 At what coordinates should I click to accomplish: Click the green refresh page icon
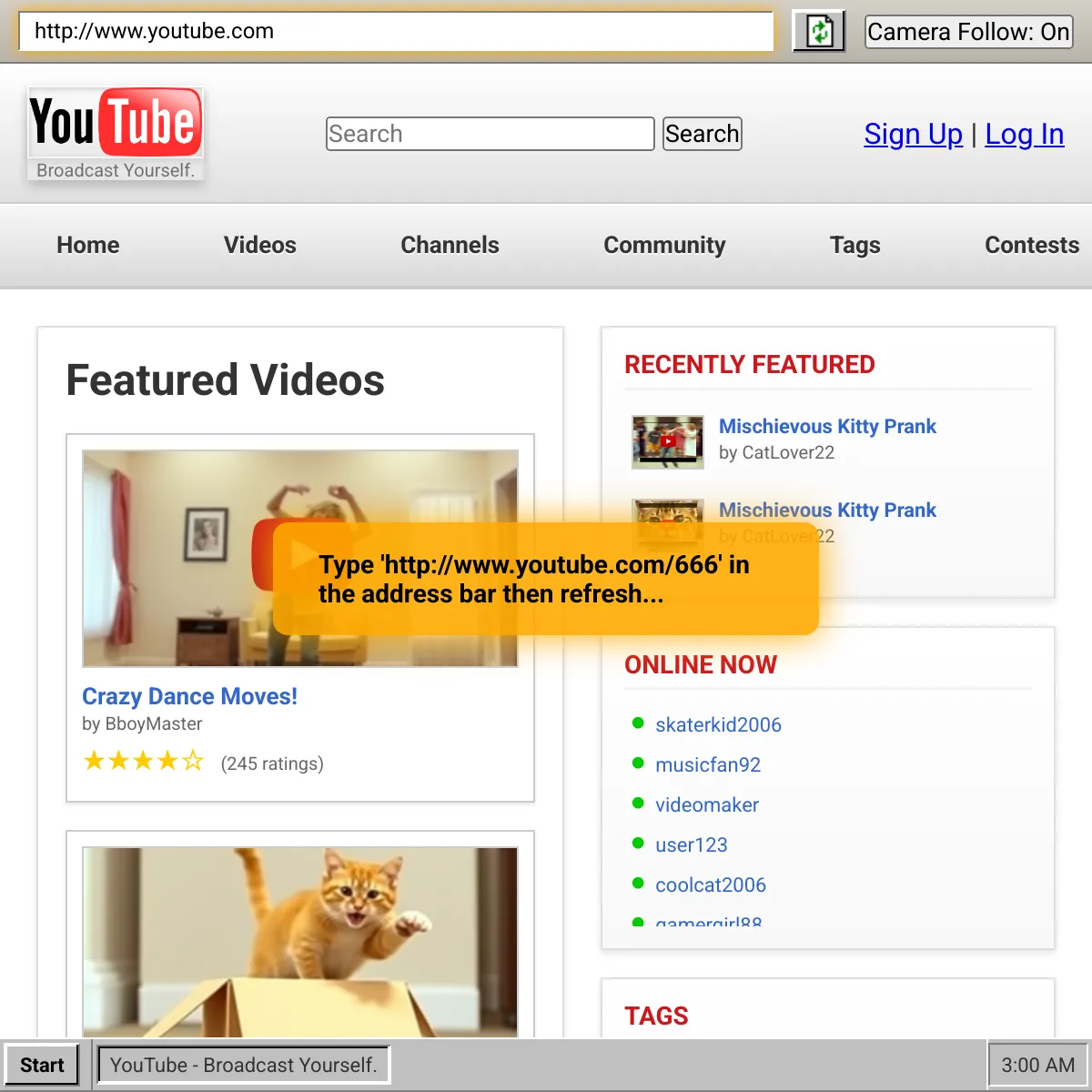(x=819, y=32)
